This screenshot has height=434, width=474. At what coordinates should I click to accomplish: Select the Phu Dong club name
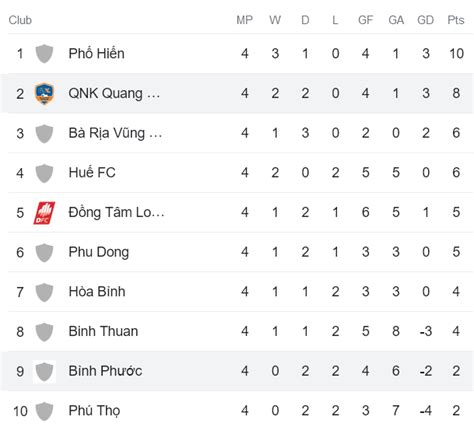pyautogui.click(x=99, y=252)
